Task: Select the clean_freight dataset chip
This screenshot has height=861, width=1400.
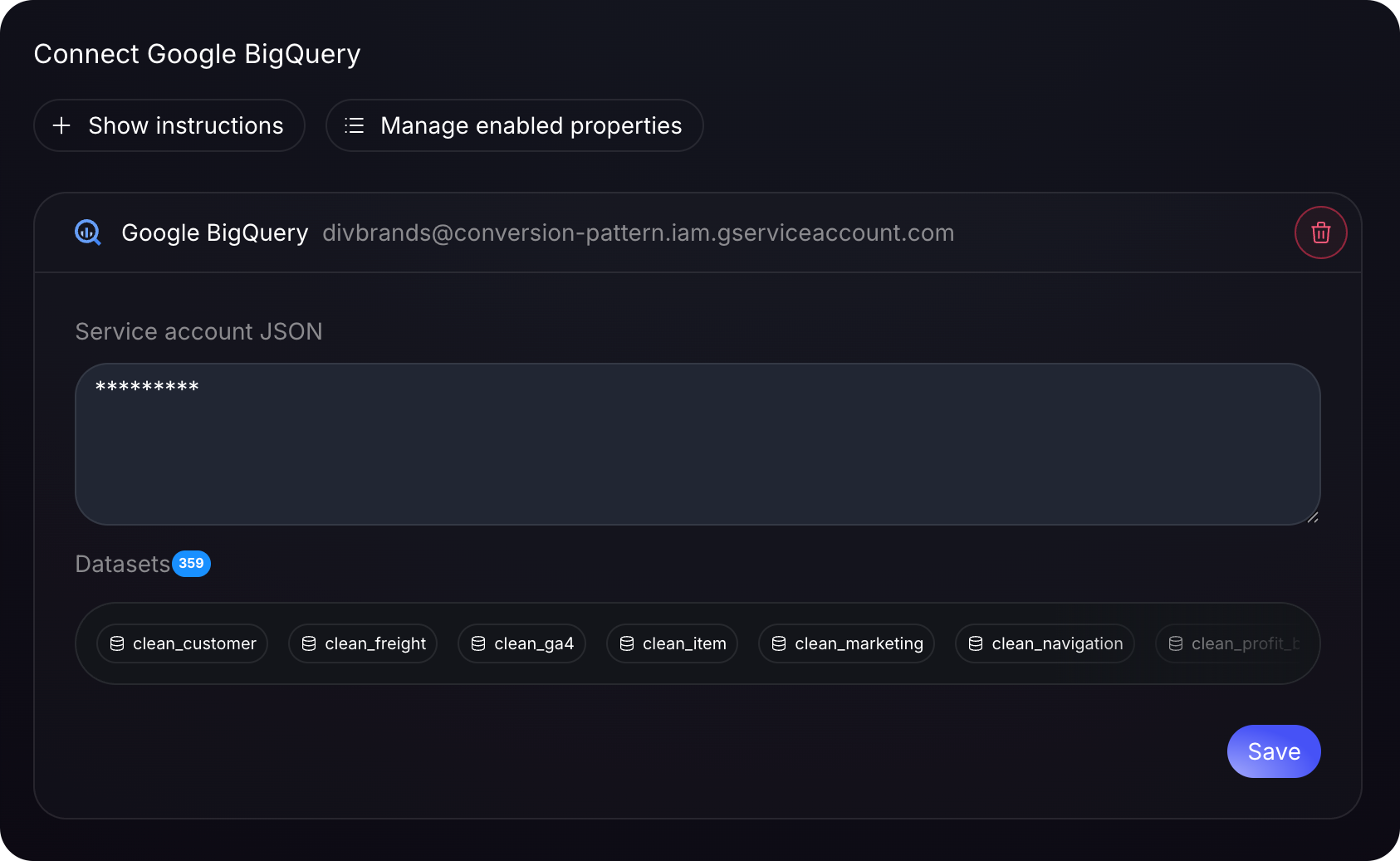Action: (363, 643)
